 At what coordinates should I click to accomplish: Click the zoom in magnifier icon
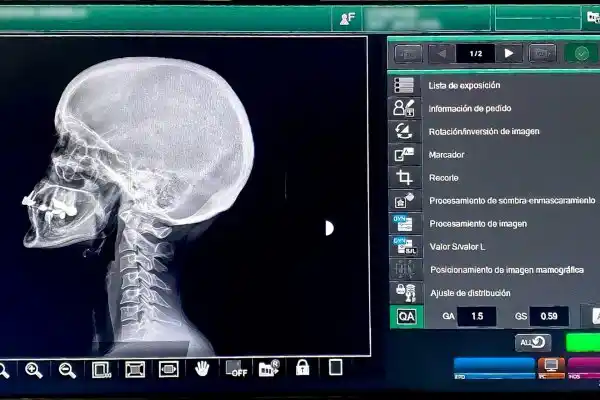coord(34,370)
